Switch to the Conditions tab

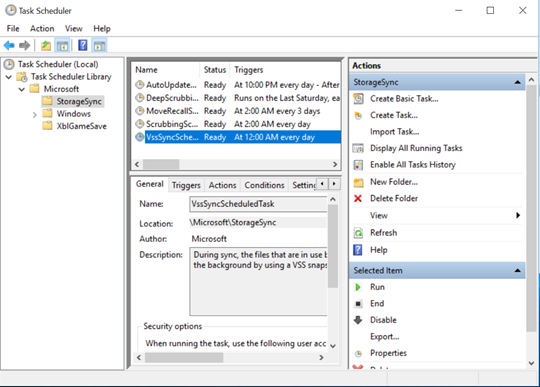tap(264, 185)
